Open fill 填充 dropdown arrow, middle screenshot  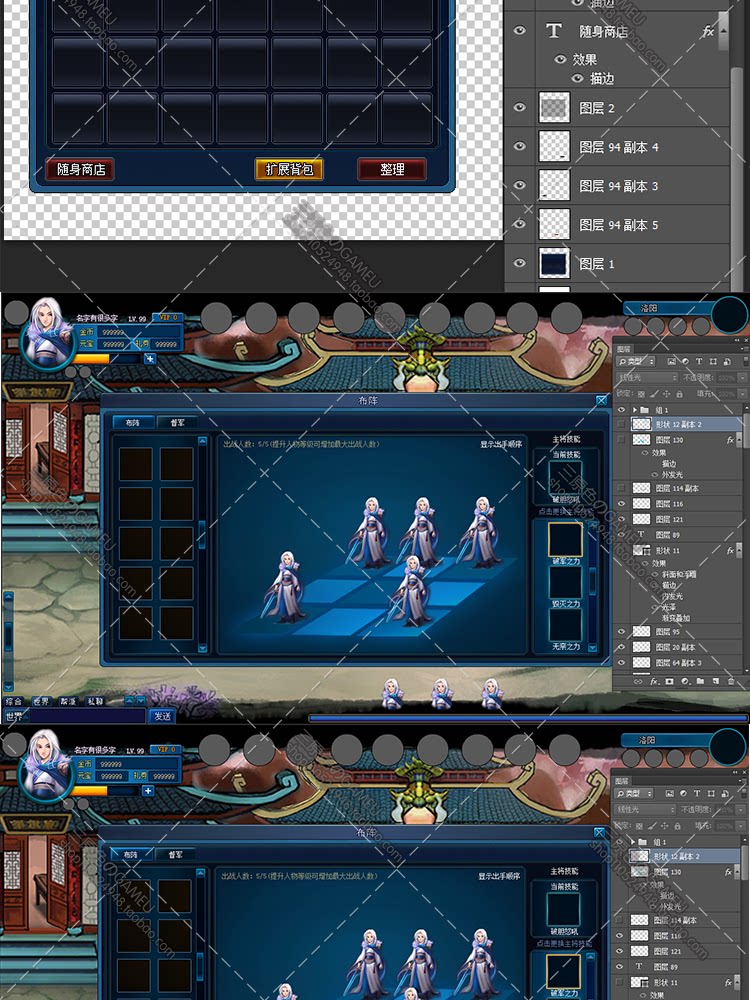742,394
